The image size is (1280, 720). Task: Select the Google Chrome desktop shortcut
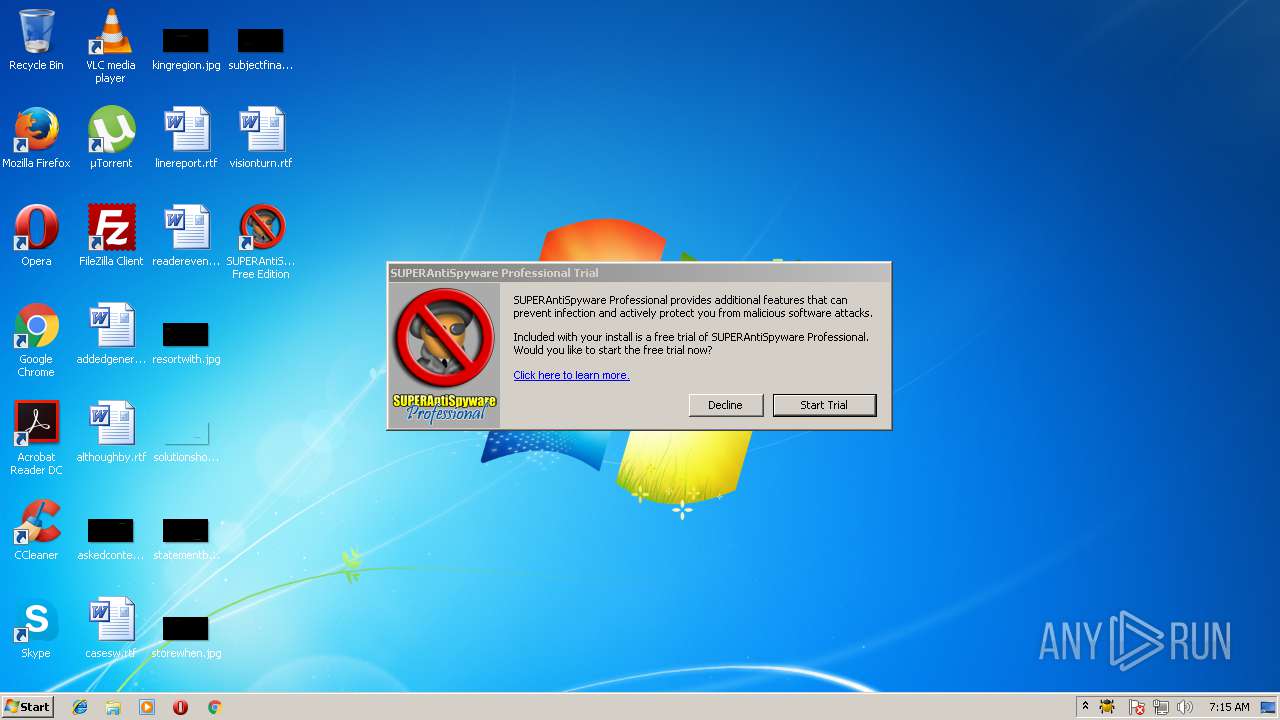[36, 340]
